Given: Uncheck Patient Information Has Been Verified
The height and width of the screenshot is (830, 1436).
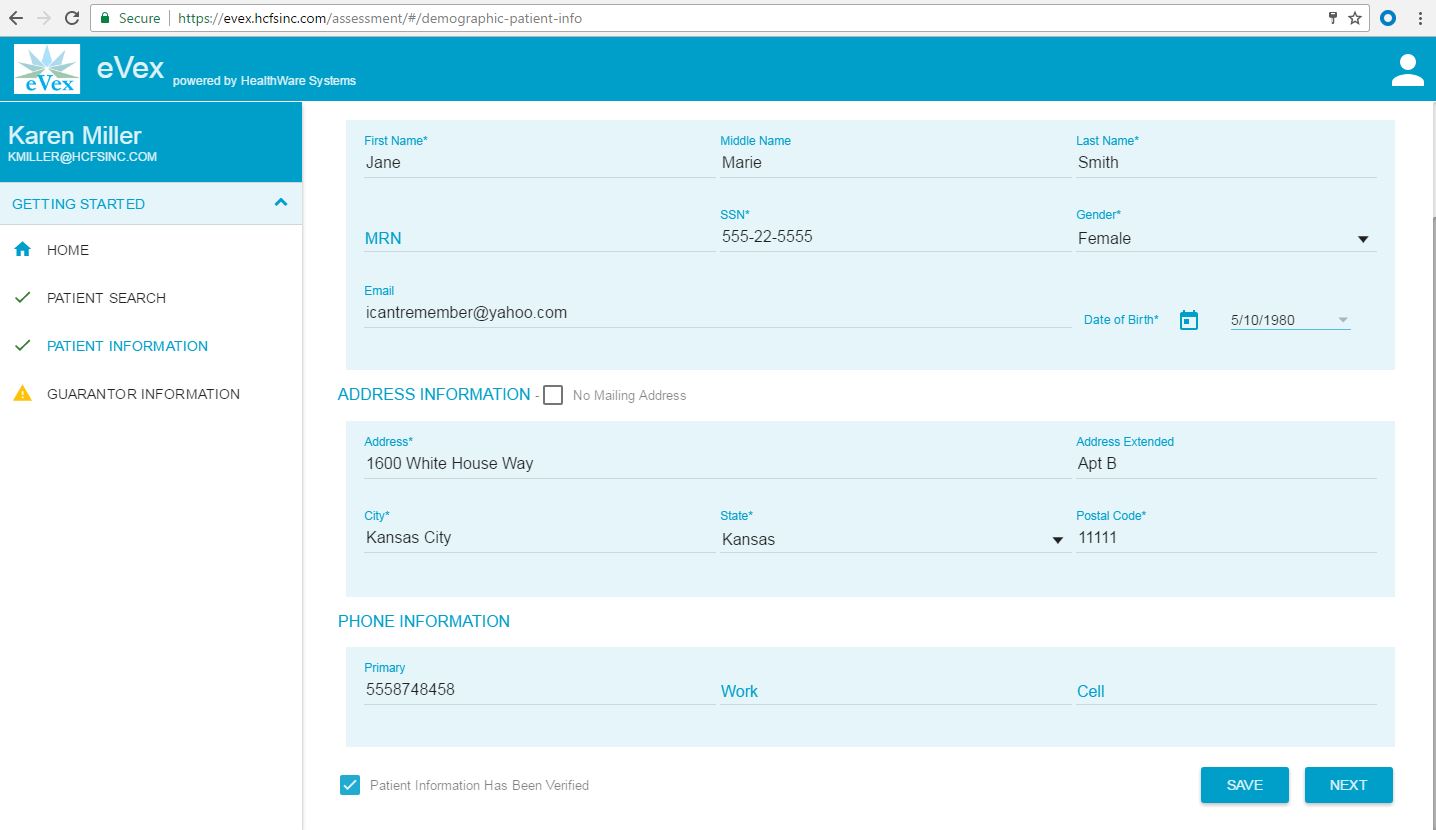Looking at the screenshot, I should (x=350, y=785).
